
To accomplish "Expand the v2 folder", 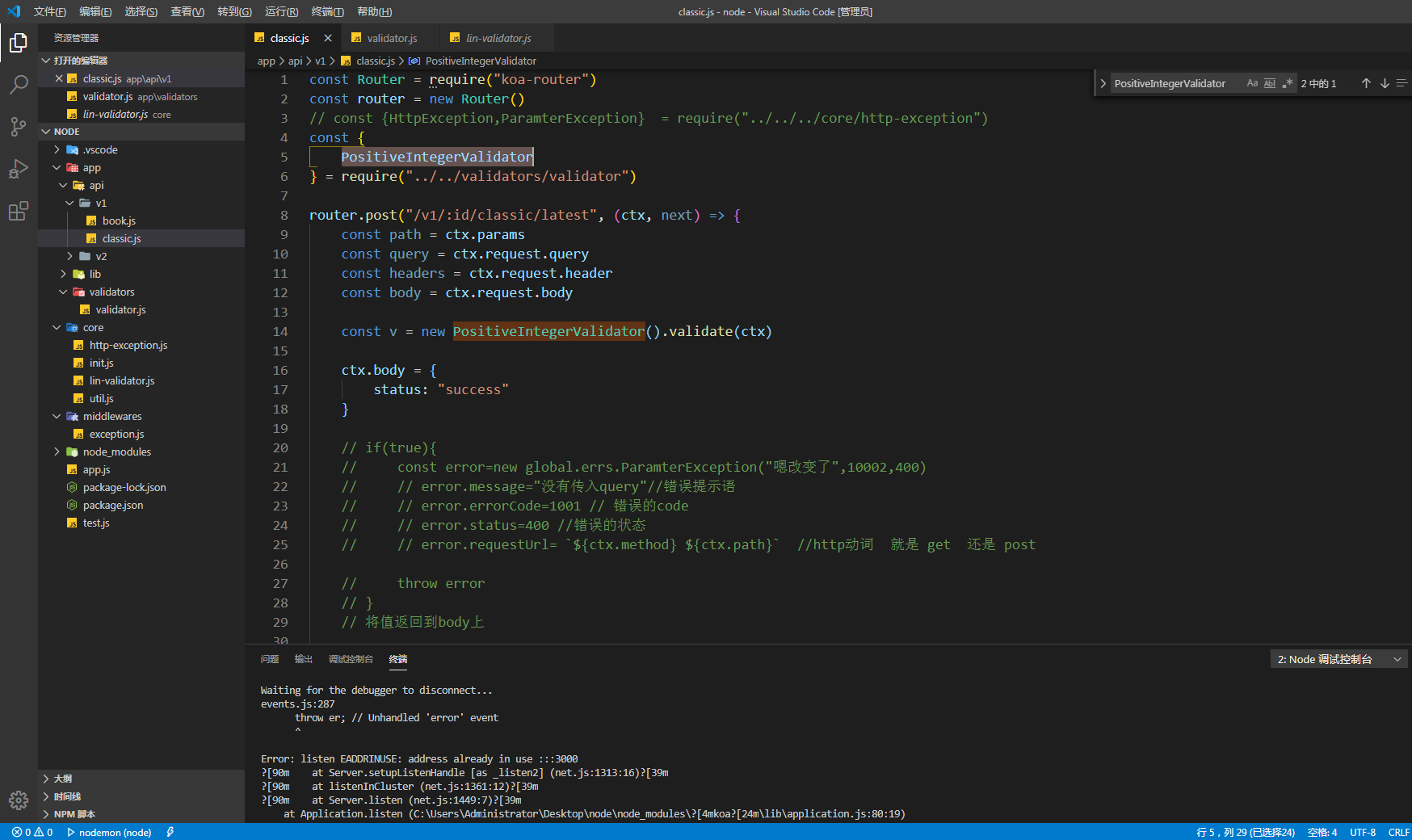I will (141, 256).
